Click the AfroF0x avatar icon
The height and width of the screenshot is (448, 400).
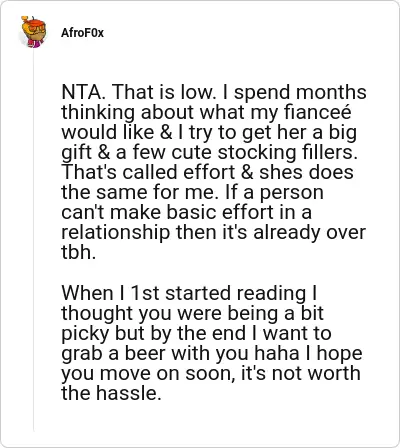click(x=33, y=32)
